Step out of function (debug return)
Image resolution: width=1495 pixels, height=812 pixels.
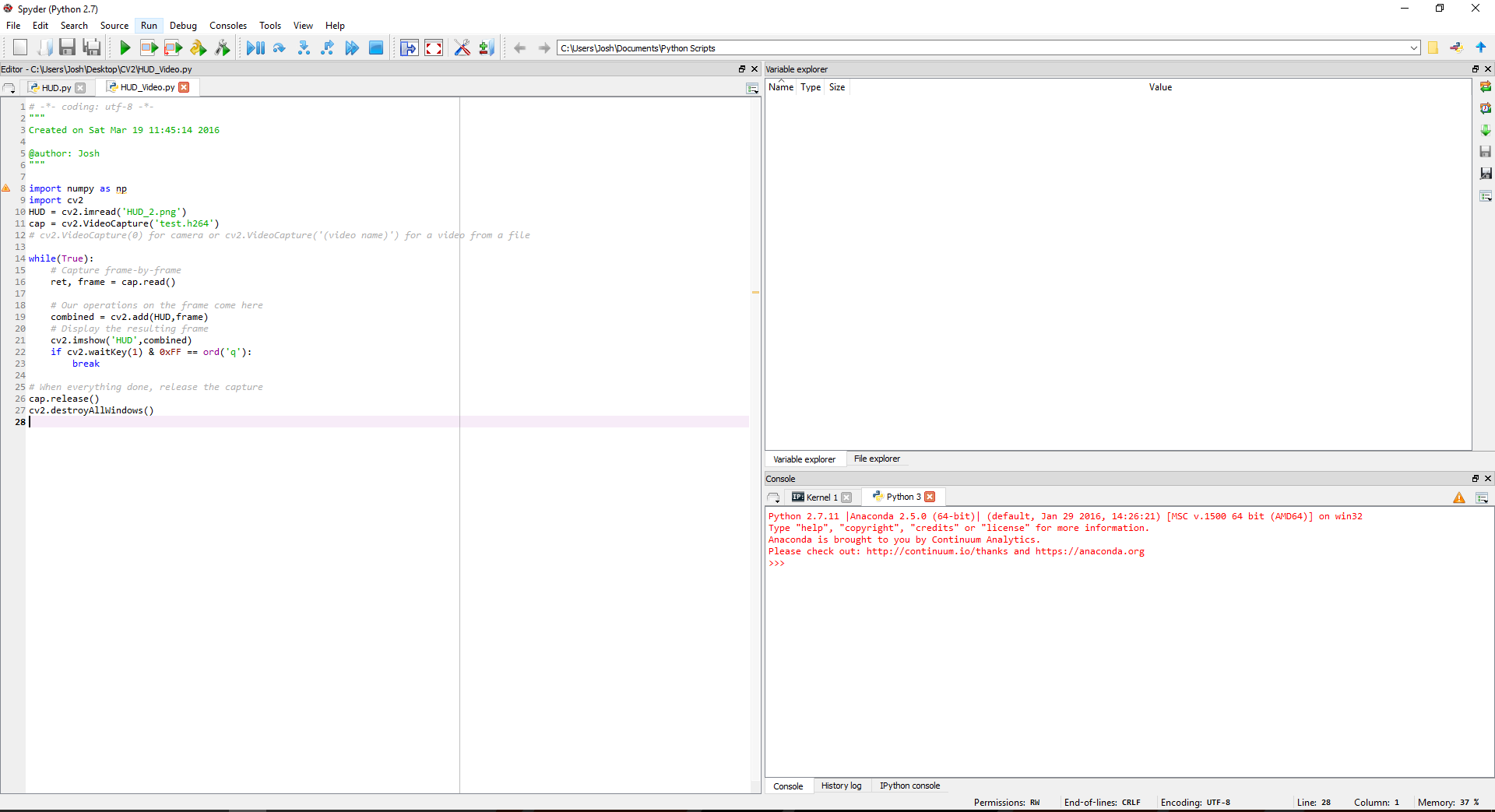[328, 47]
